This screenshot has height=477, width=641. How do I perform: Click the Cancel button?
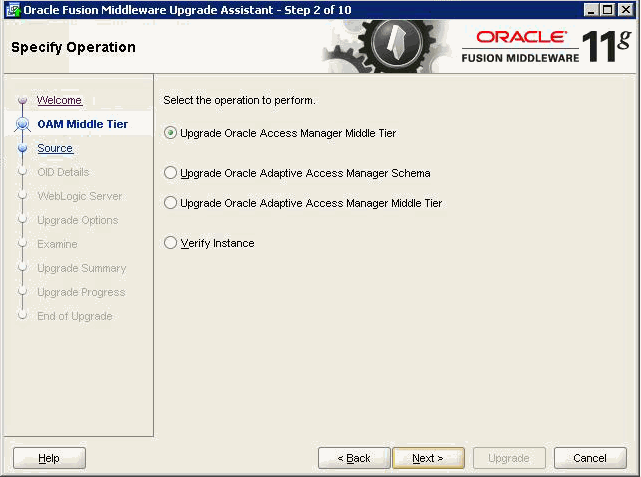[590, 458]
